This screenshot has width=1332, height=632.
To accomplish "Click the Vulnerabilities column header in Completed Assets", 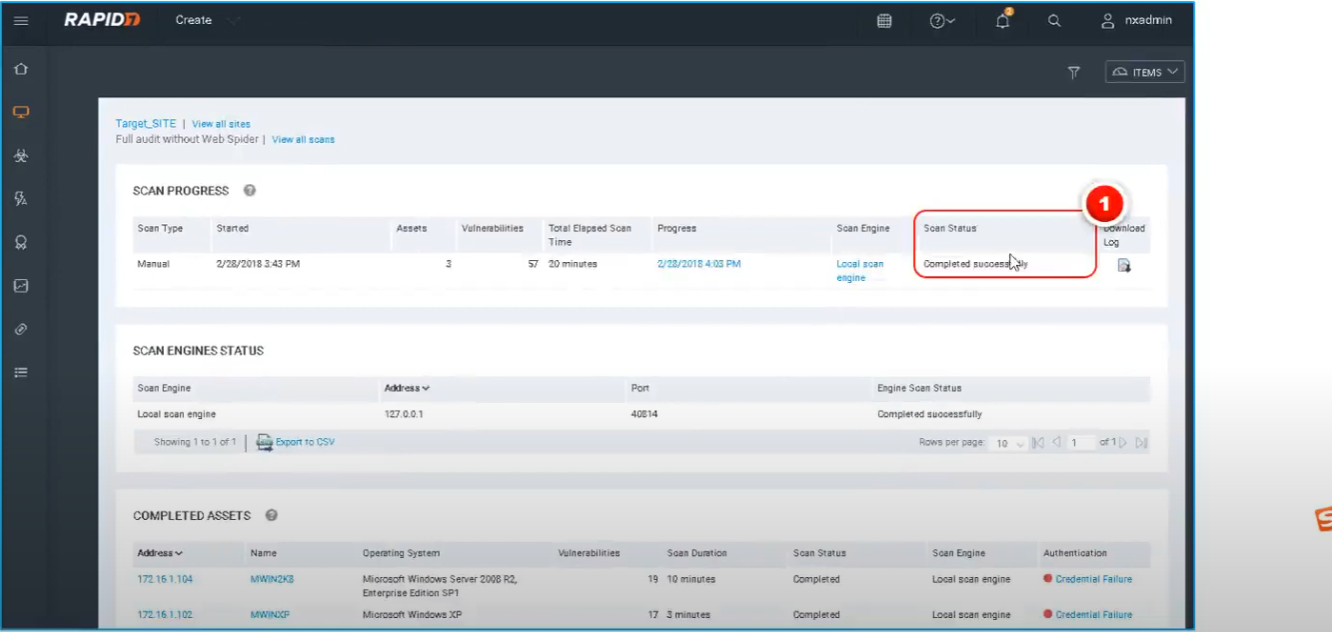I will pos(589,553).
